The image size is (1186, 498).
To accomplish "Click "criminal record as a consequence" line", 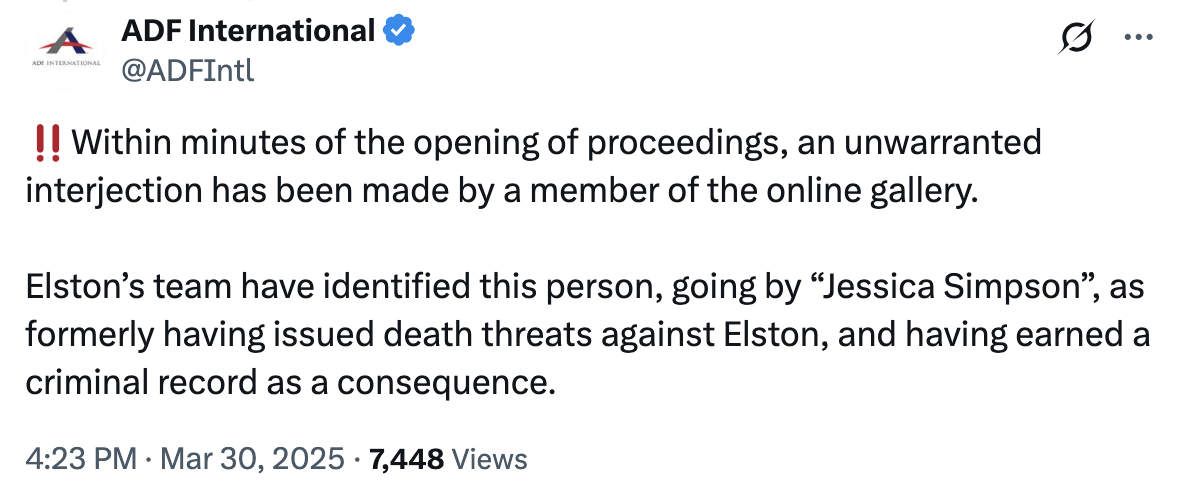I will tap(287, 384).
